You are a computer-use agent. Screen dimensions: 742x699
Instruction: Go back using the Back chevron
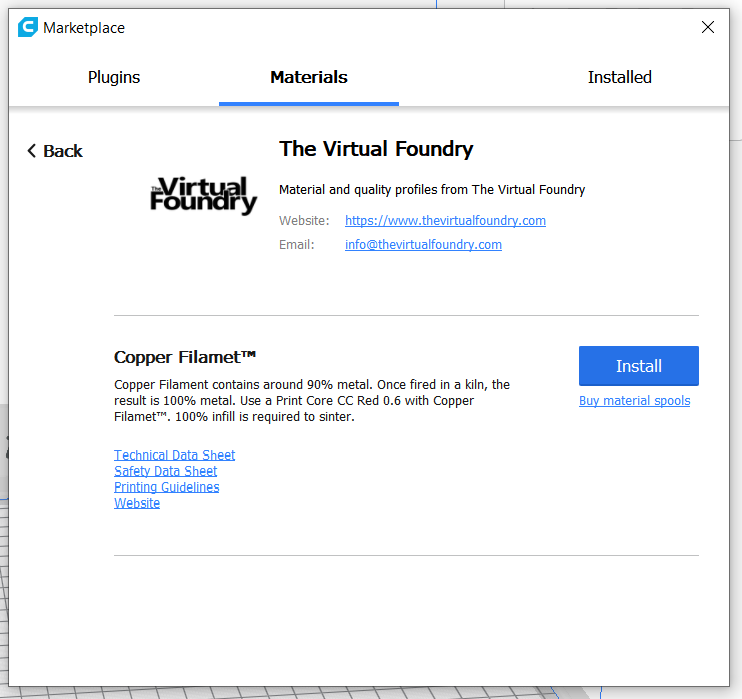[54, 151]
